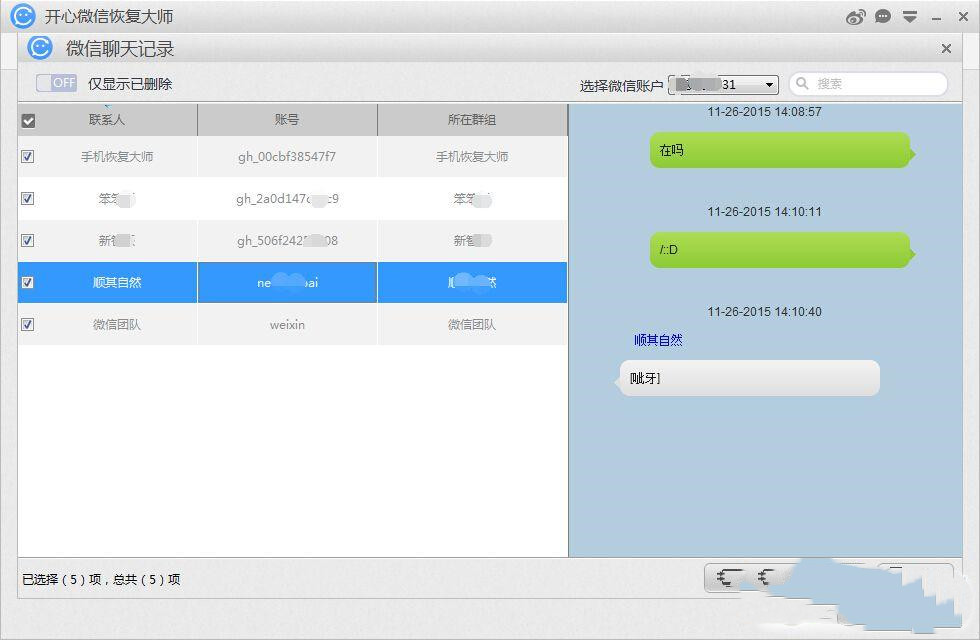
Task: Click the /::D message bubble
Action: click(x=782, y=250)
